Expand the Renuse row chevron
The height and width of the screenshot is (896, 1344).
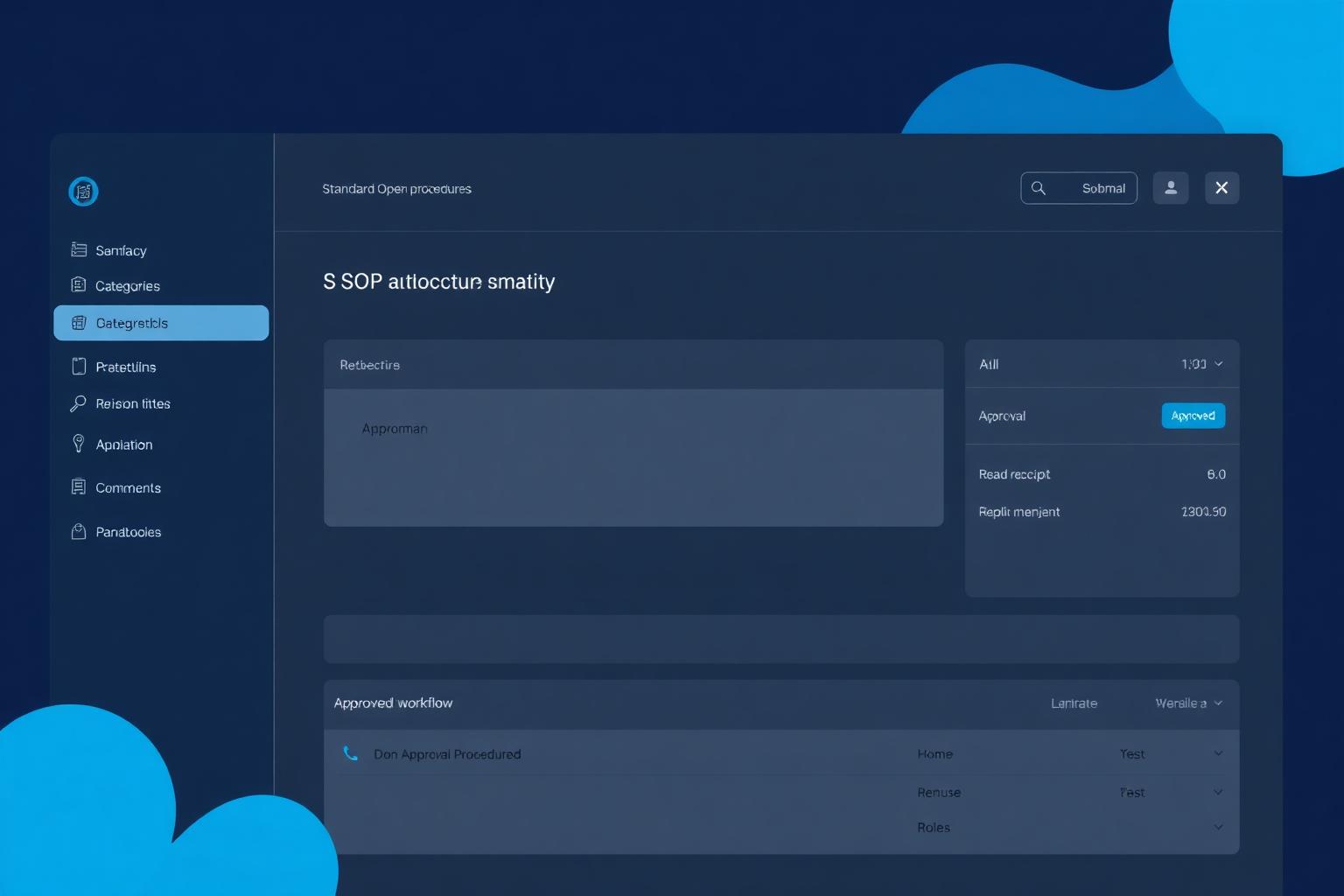point(1218,792)
